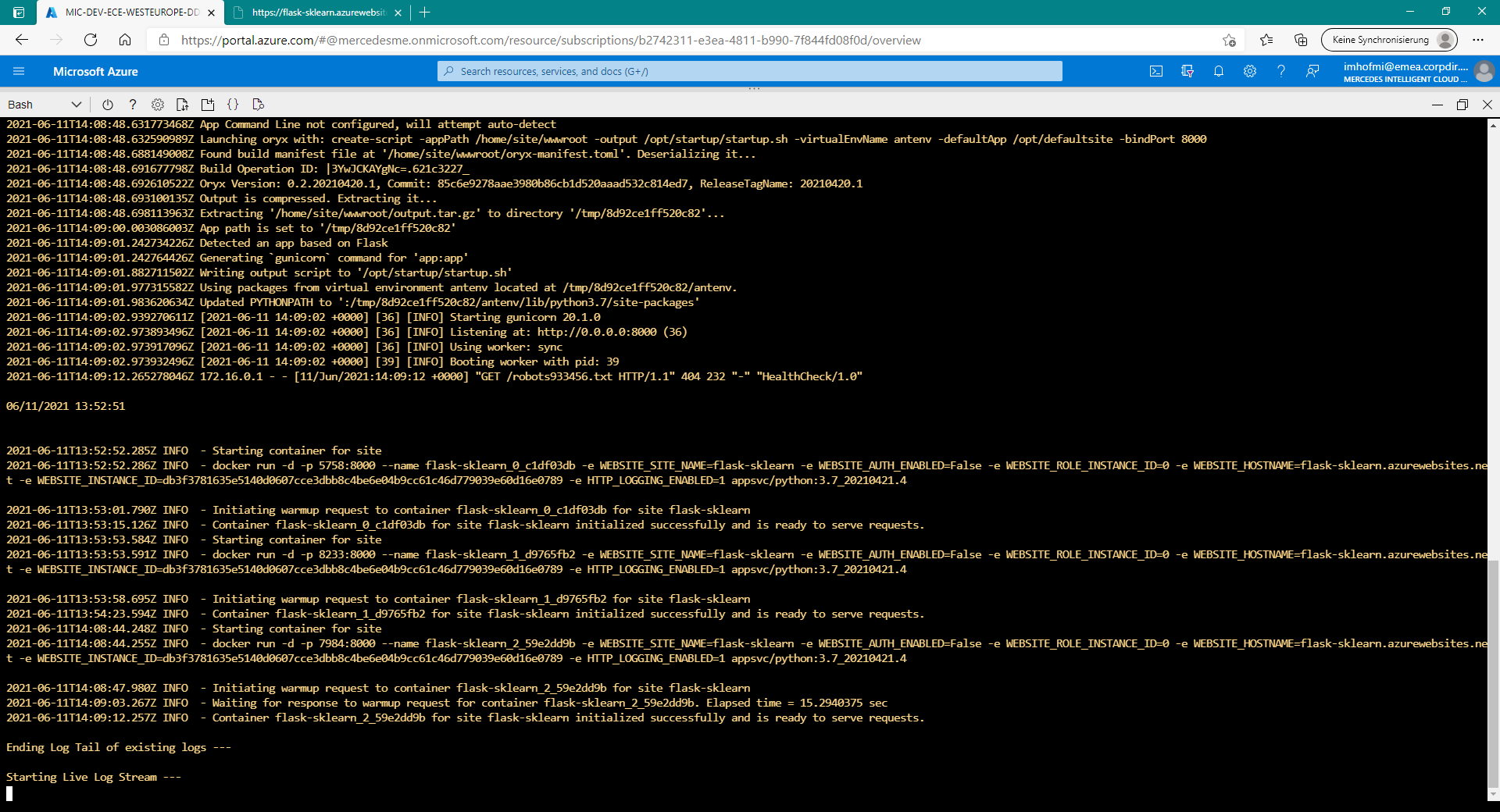The image size is (1500, 812).
Task: Click the text 'Ending Log Tail of existing logs ---'
Action: (119, 747)
